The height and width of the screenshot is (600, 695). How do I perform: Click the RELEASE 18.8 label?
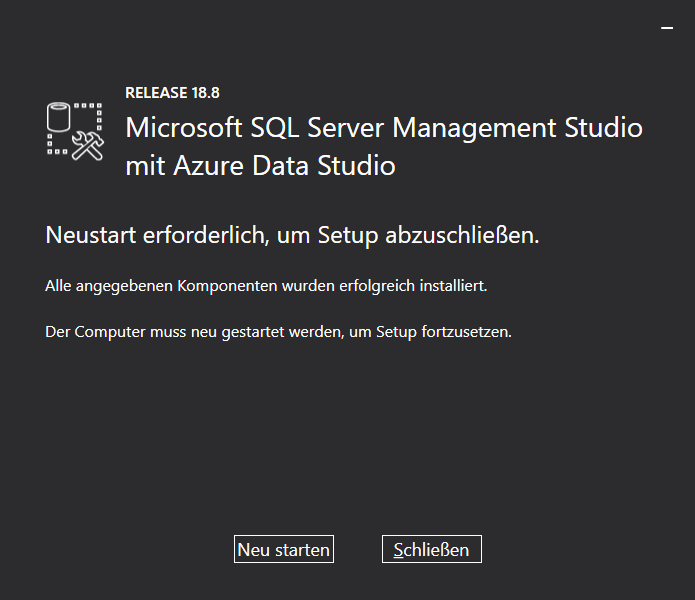pos(172,93)
